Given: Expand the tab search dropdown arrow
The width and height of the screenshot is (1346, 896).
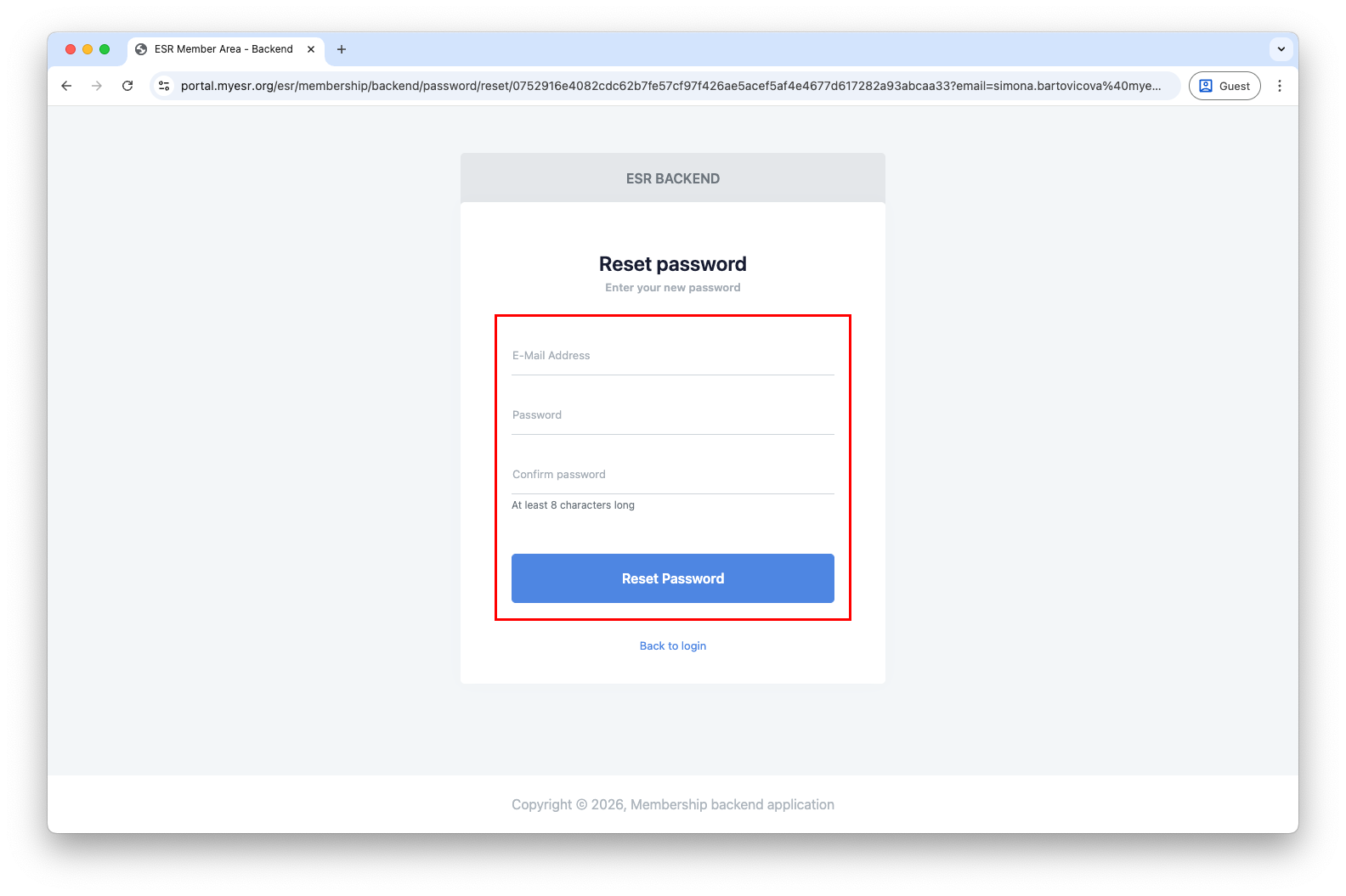Looking at the screenshot, I should click(1281, 49).
